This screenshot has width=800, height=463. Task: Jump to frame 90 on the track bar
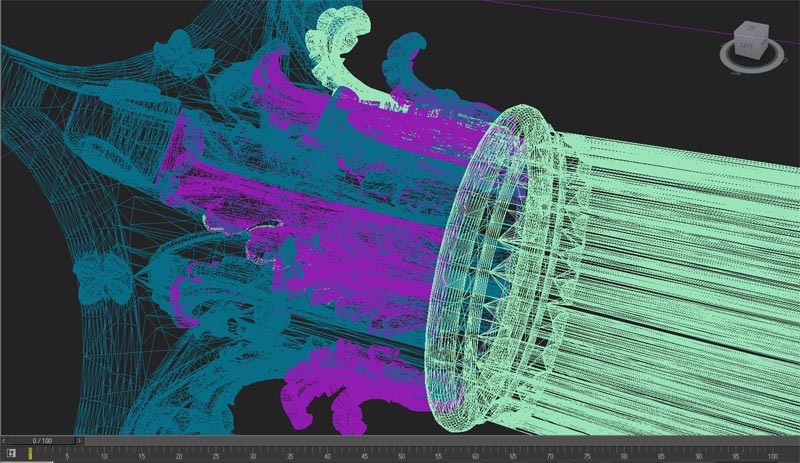(x=698, y=453)
